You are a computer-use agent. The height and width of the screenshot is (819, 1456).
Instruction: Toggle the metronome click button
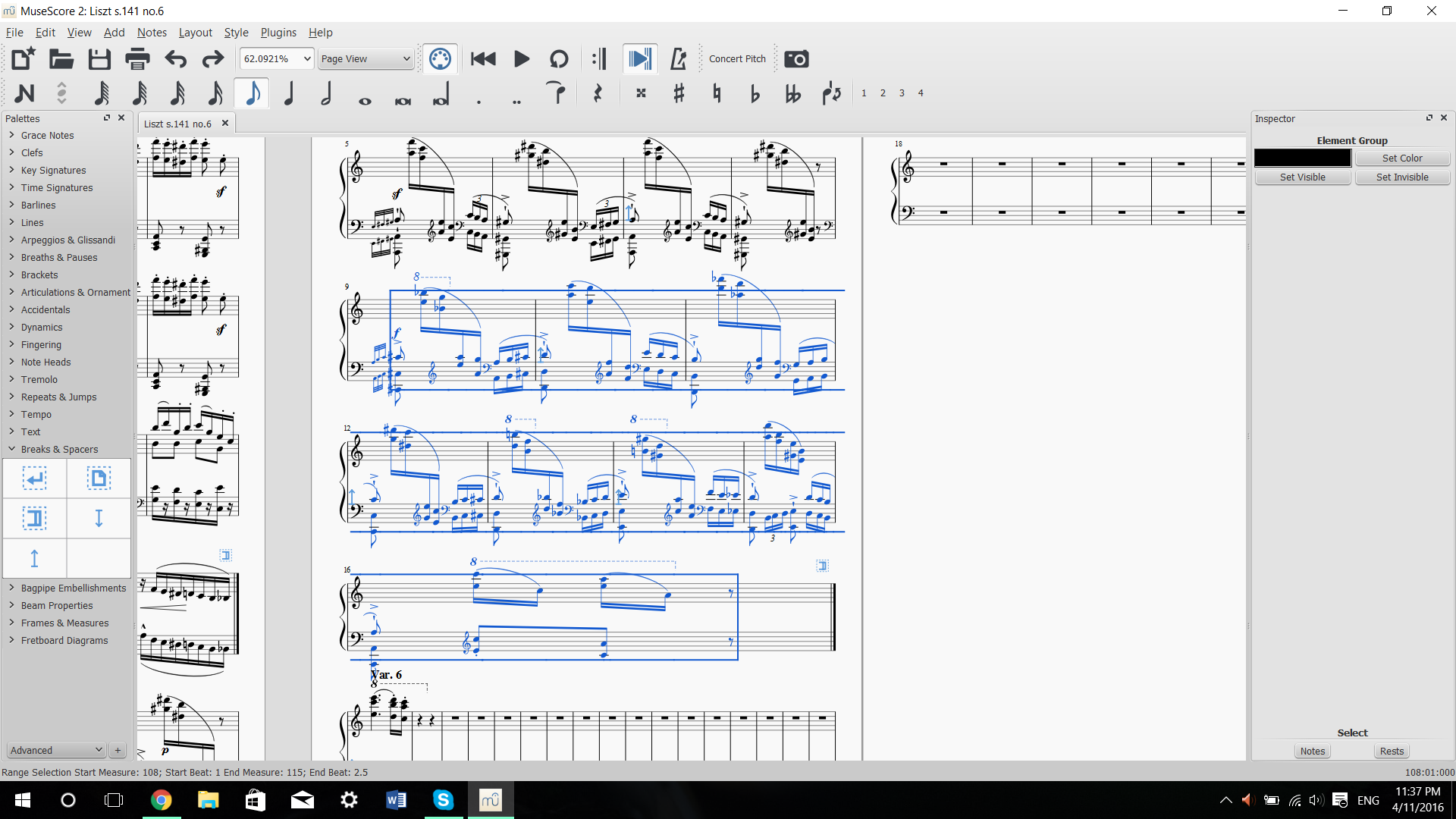(x=678, y=59)
